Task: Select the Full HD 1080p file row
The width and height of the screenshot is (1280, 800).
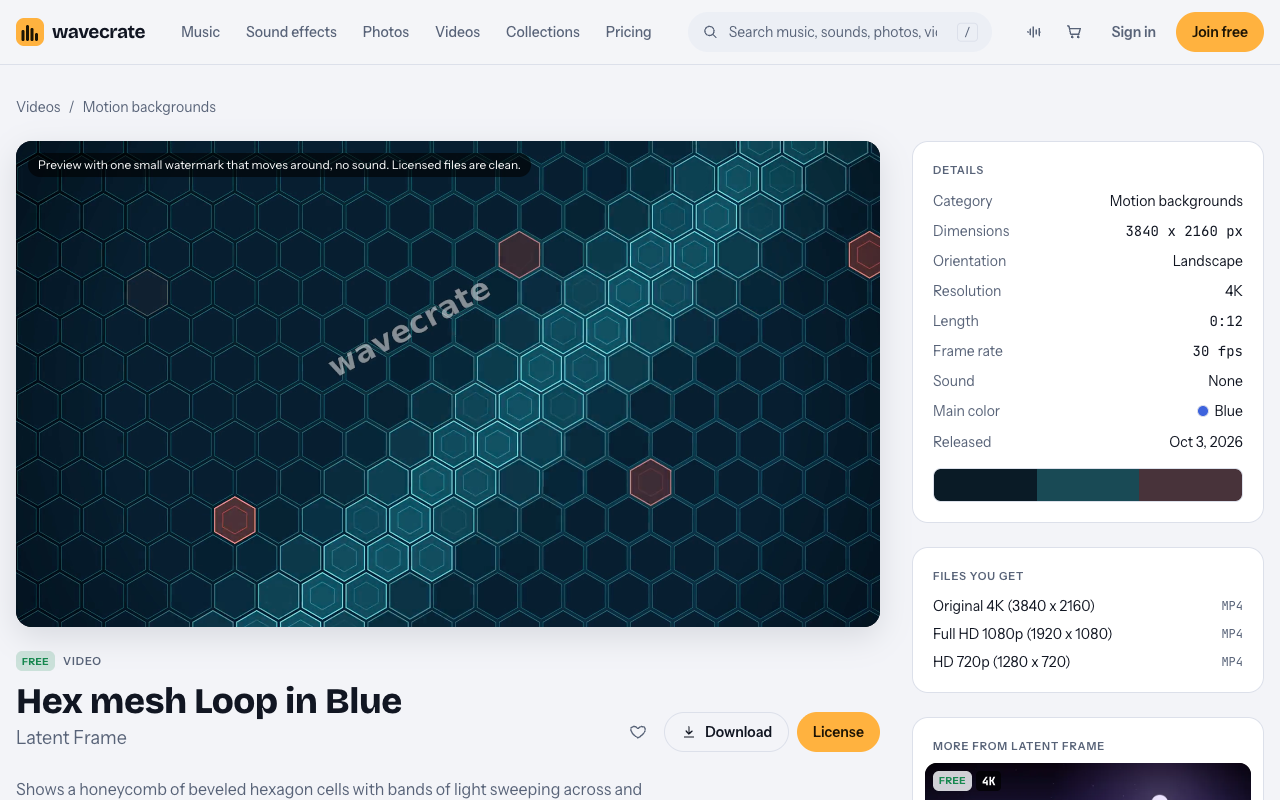Action: point(1088,634)
